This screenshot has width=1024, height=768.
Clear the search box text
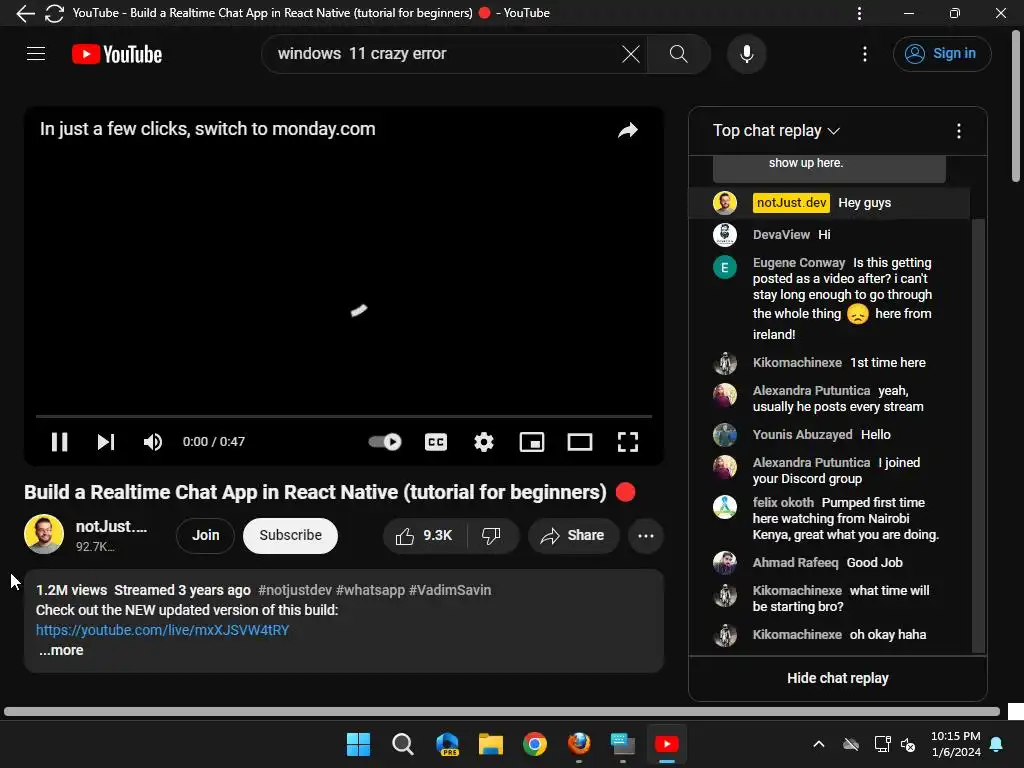(630, 54)
